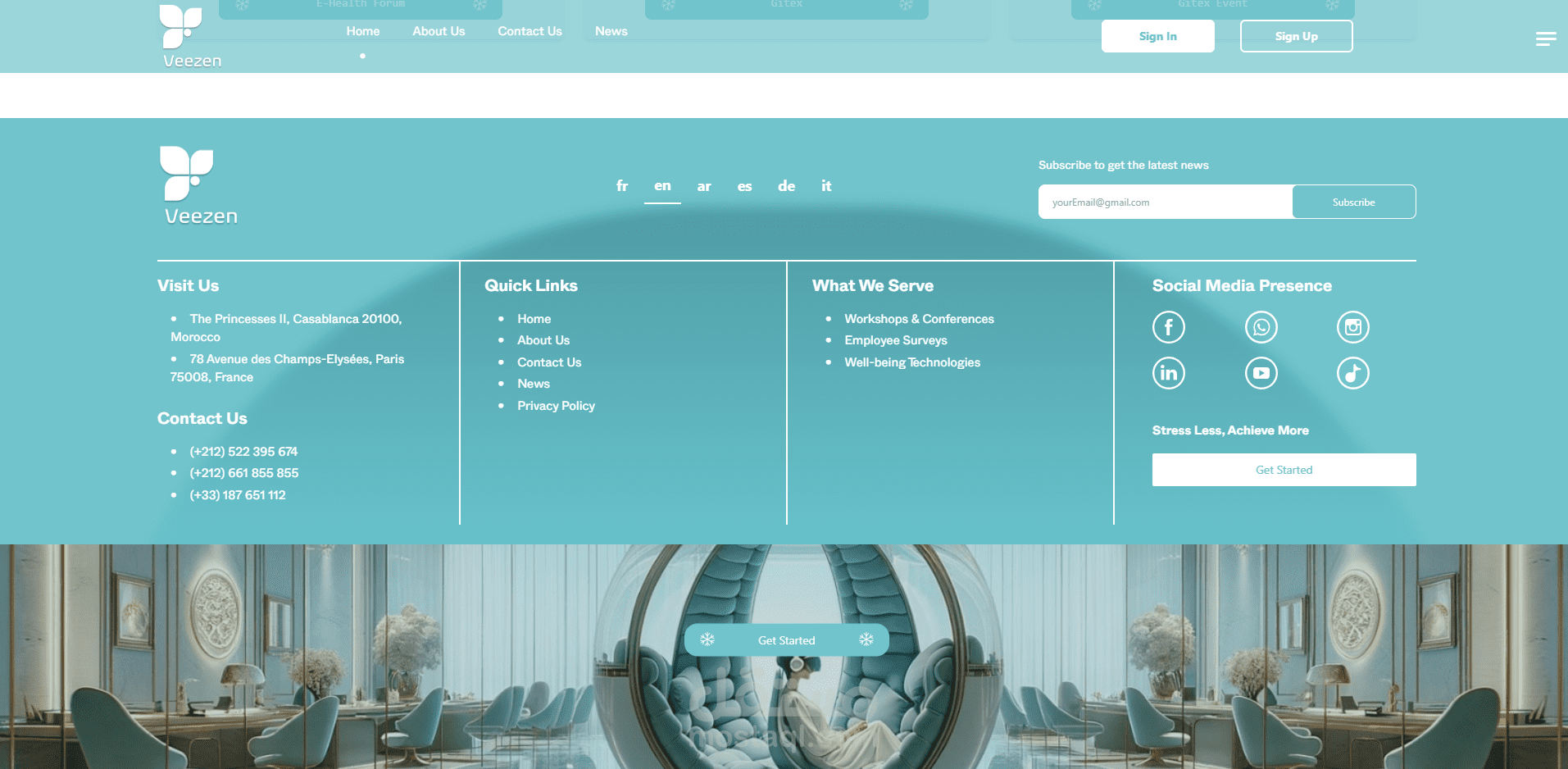Click the Veezen logo in the header
This screenshot has width=1568, height=769.
point(191,36)
